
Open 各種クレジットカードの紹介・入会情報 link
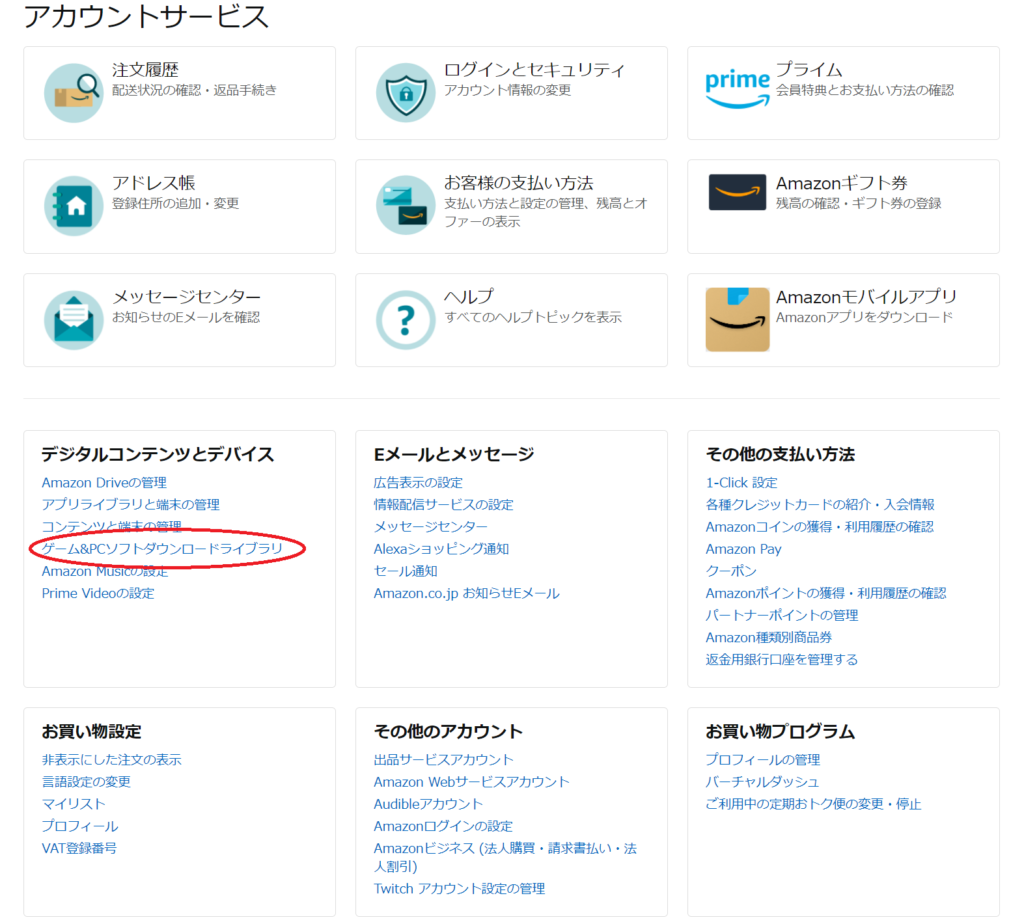pos(820,505)
